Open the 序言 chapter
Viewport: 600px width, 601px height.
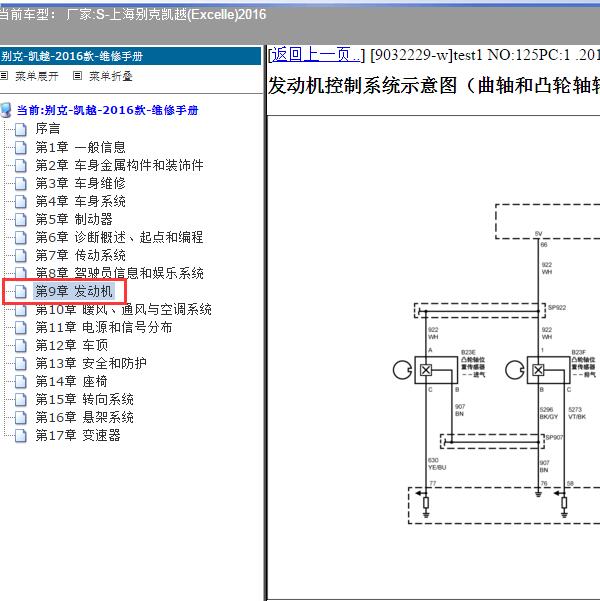point(48,129)
